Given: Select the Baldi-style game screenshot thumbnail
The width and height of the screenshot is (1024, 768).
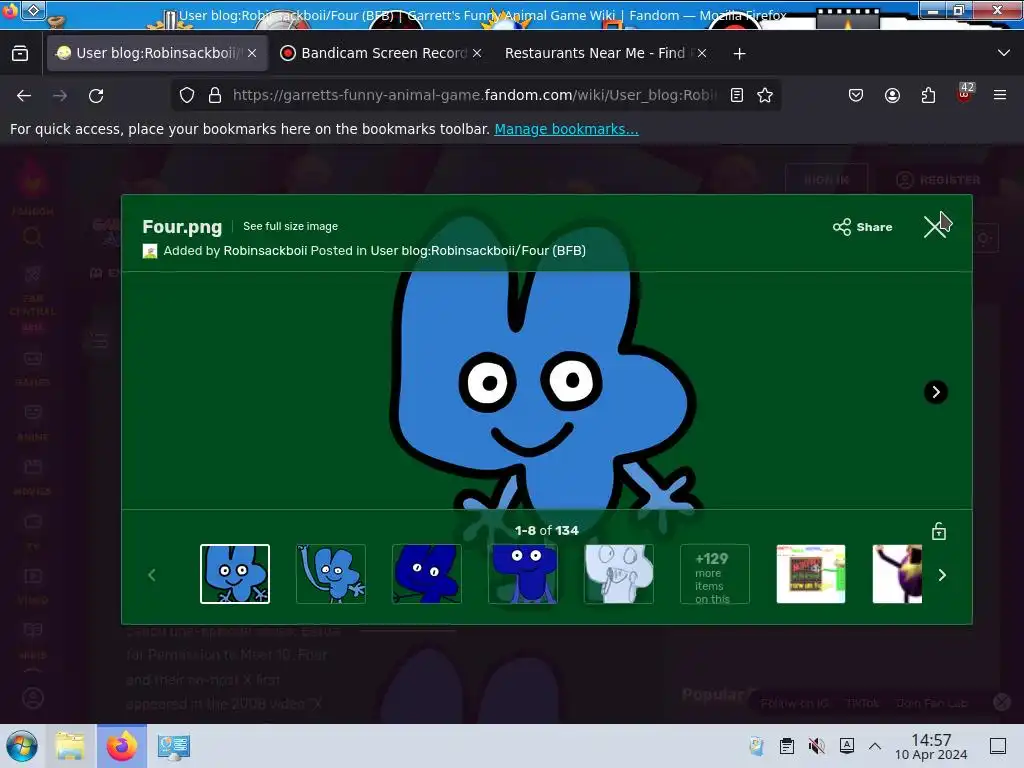Looking at the screenshot, I should tap(811, 574).
